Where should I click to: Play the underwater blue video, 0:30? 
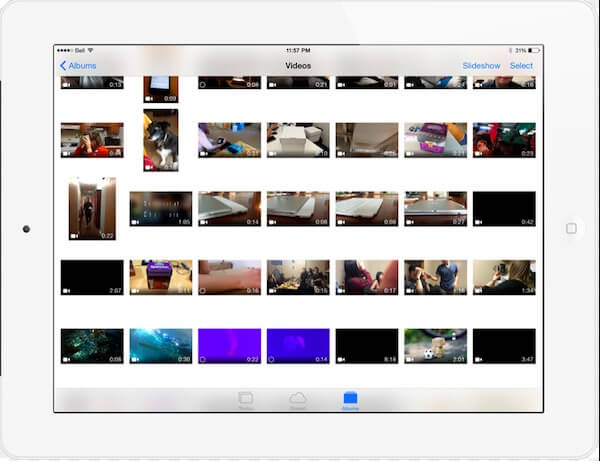(161, 345)
